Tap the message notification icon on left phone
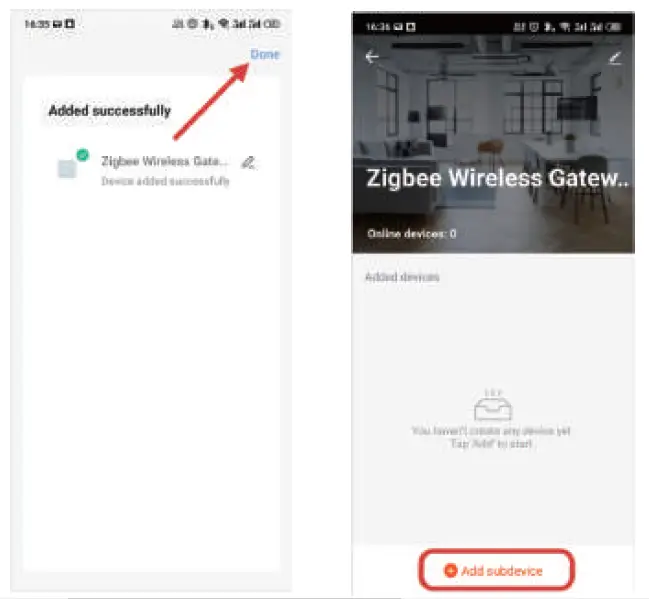 click(x=57, y=24)
